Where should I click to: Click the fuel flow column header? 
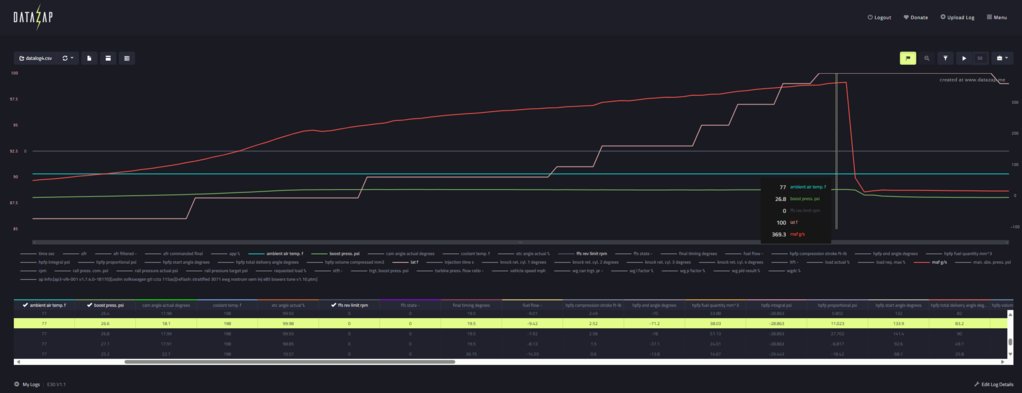533,305
